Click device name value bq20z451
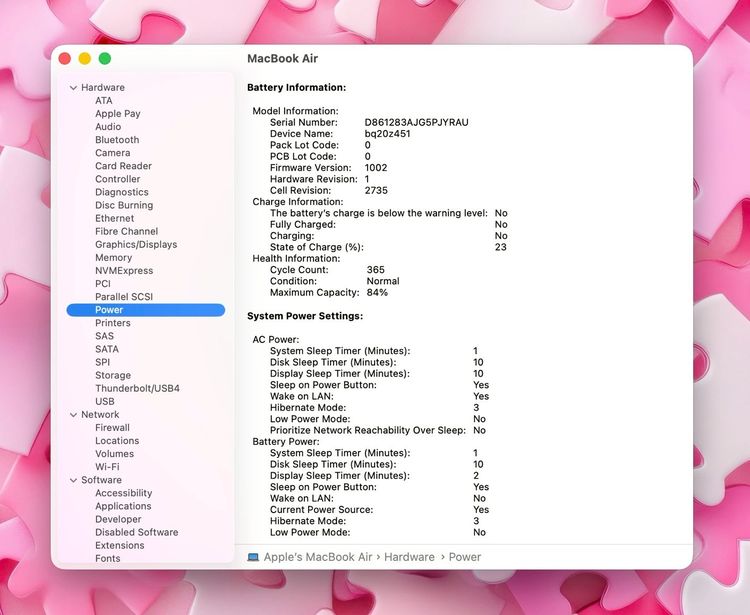 pyautogui.click(x=387, y=134)
